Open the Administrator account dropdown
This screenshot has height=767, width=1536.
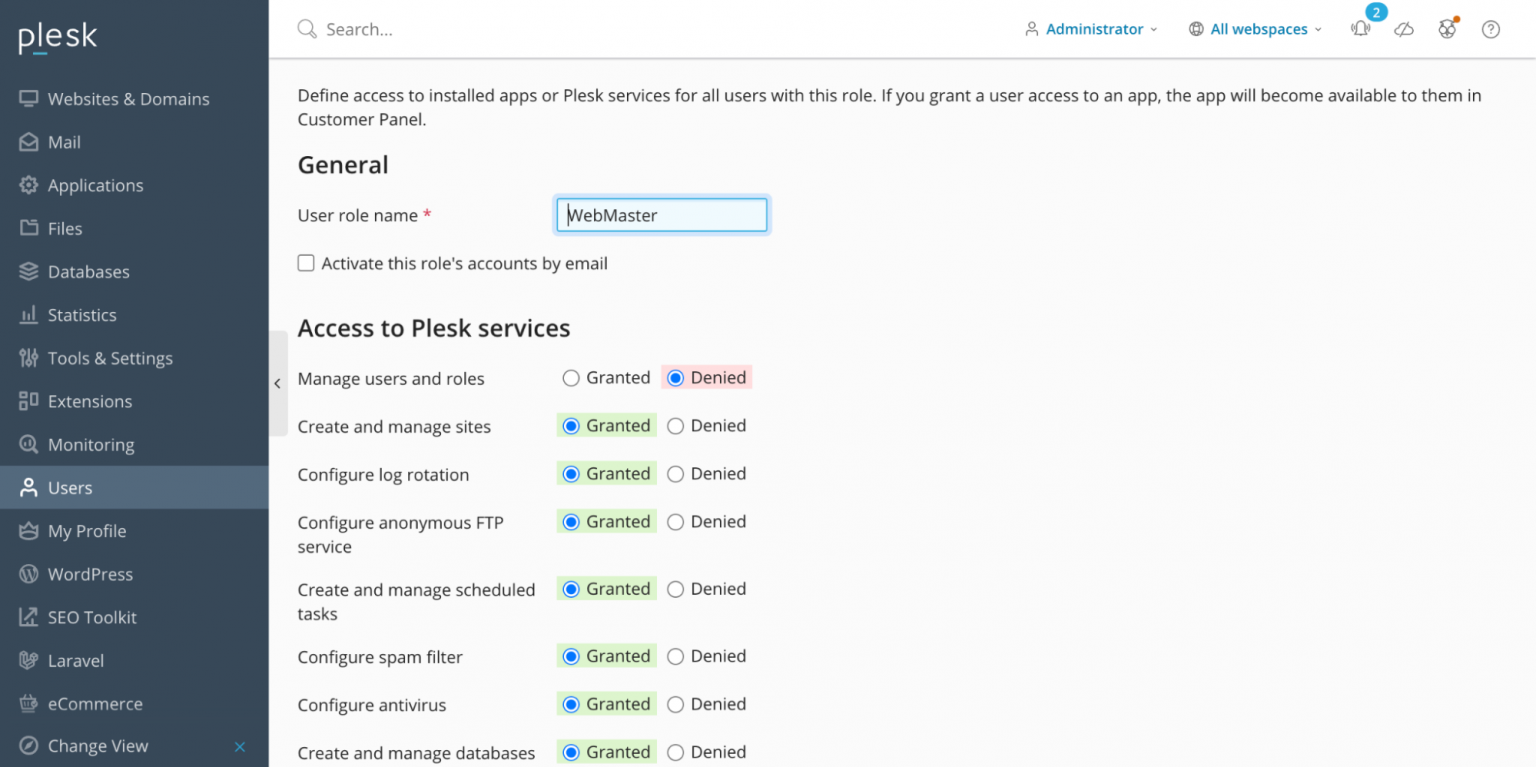1092,29
